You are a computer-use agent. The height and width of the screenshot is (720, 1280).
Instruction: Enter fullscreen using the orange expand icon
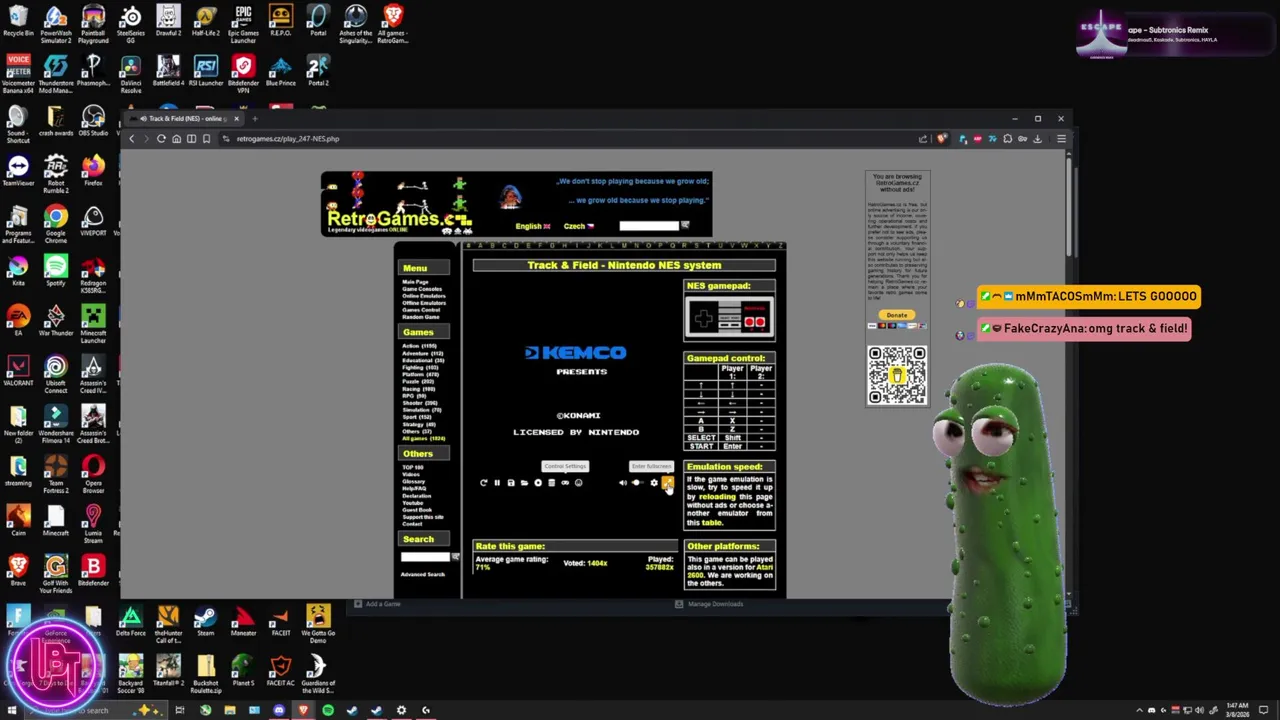[x=667, y=483]
